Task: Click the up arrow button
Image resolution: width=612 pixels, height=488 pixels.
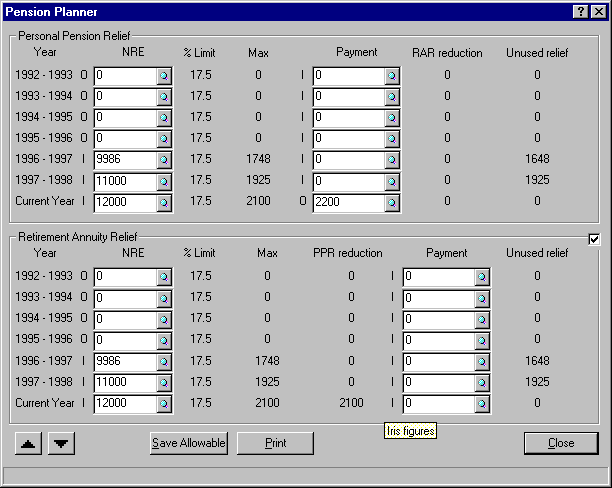Action: point(28,443)
